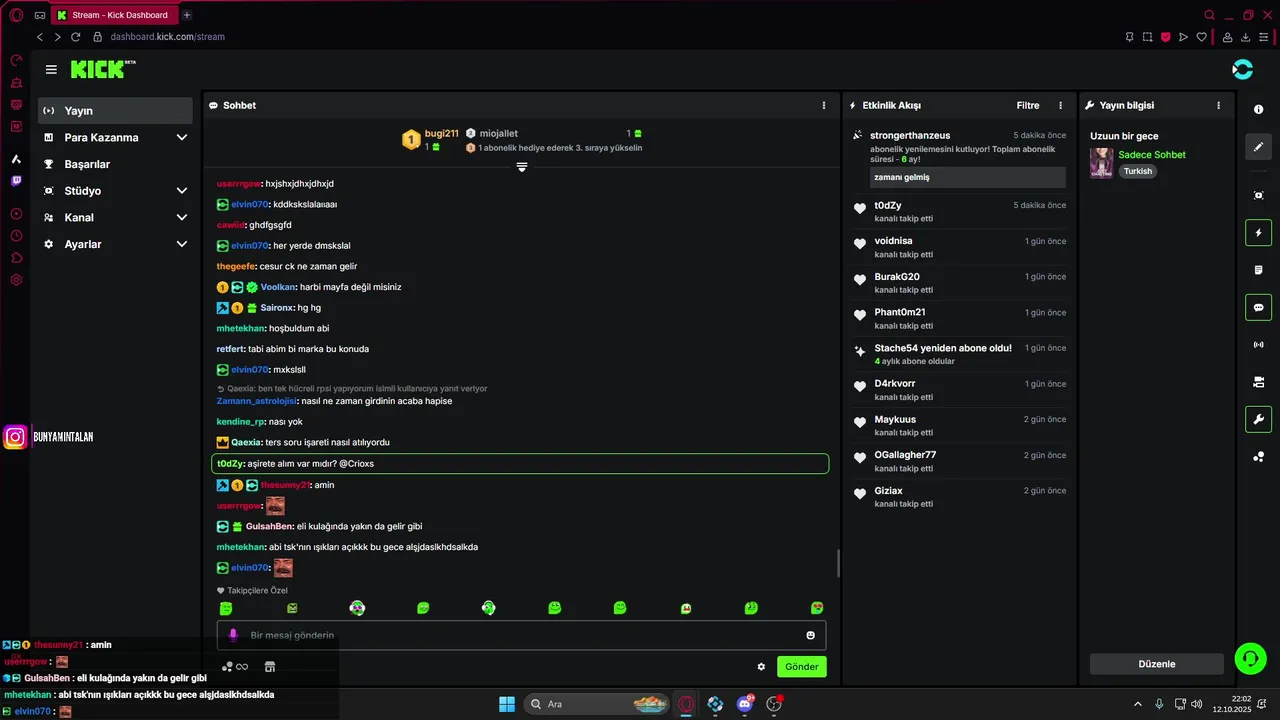The height and width of the screenshot is (720, 1280).
Task: Toggle the lightning activity feed panel icon
Action: tap(1259, 233)
